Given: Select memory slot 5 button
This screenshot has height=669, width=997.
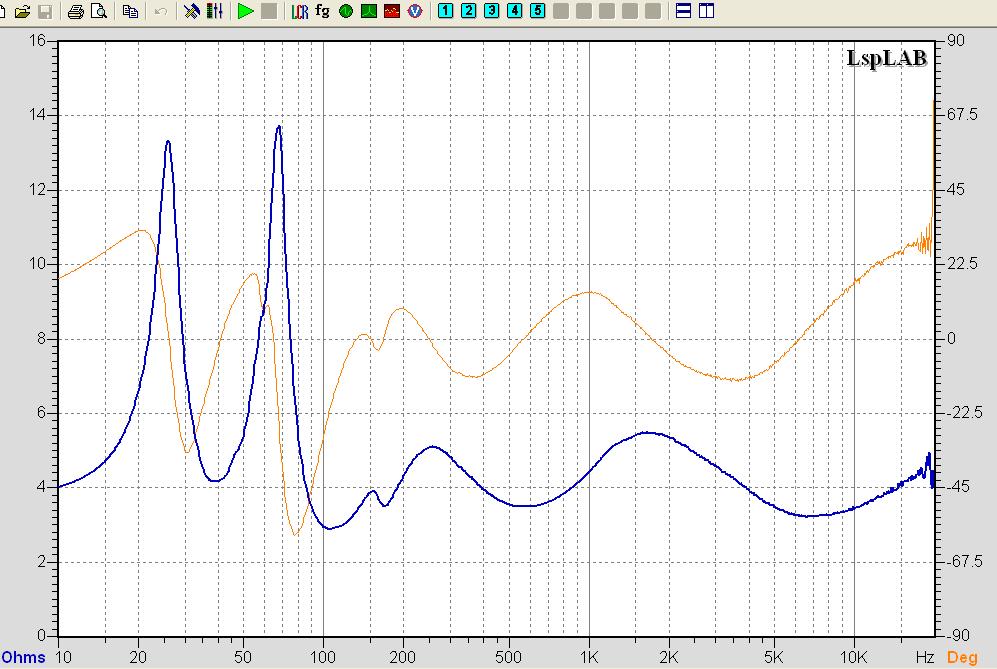Looking at the screenshot, I should [538, 11].
